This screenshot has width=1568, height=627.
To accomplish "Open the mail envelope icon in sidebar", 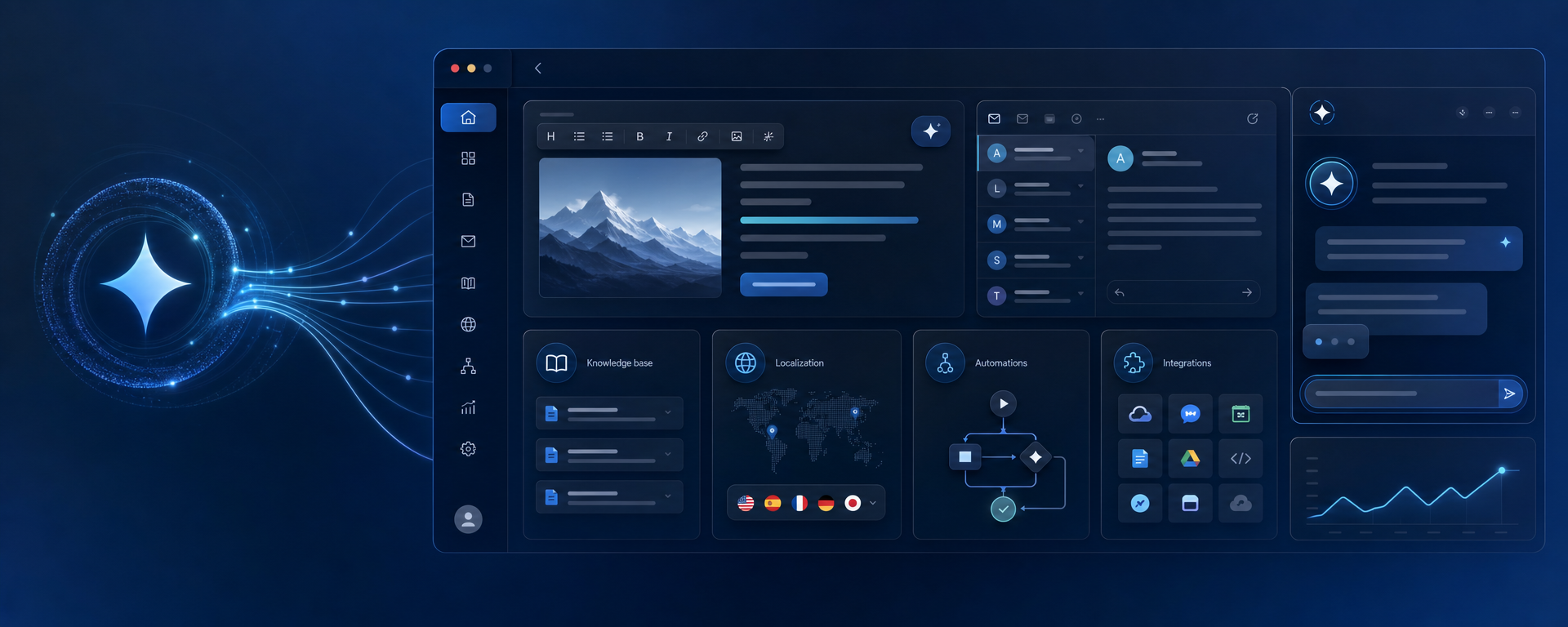I will [468, 242].
